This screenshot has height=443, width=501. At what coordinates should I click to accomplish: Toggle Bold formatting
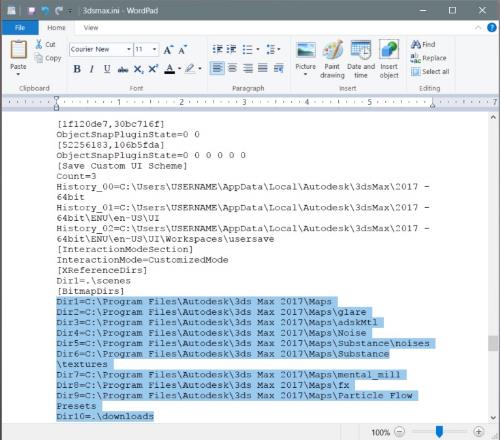coord(77,69)
